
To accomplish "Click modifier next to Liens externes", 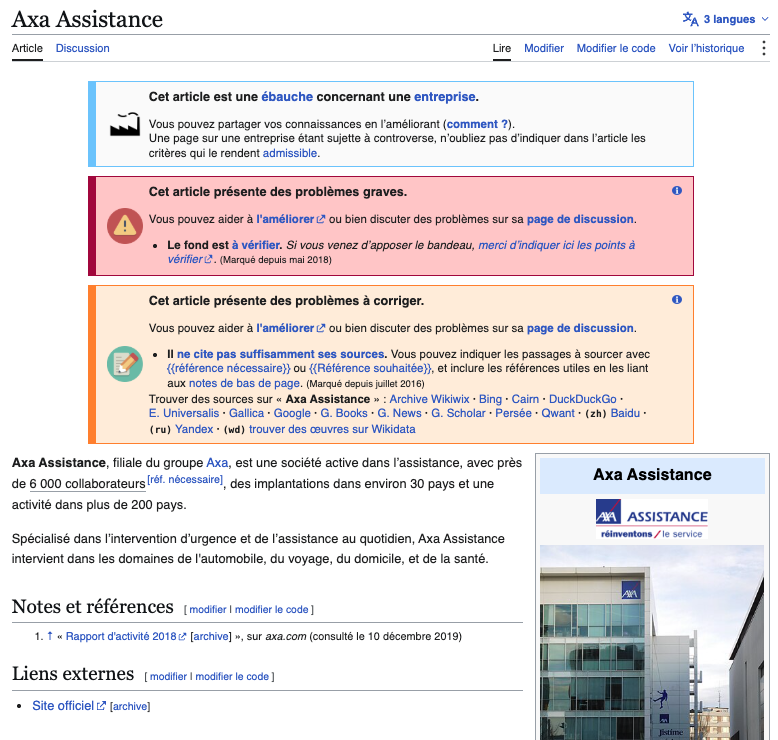I will [169, 676].
